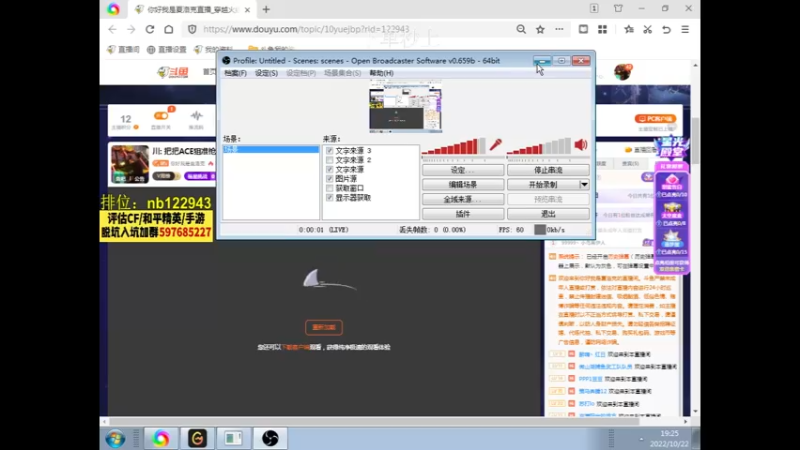The width and height of the screenshot is (800, 450).
Task: Click the orange PC客户端 button
Action: coord(656,118)
